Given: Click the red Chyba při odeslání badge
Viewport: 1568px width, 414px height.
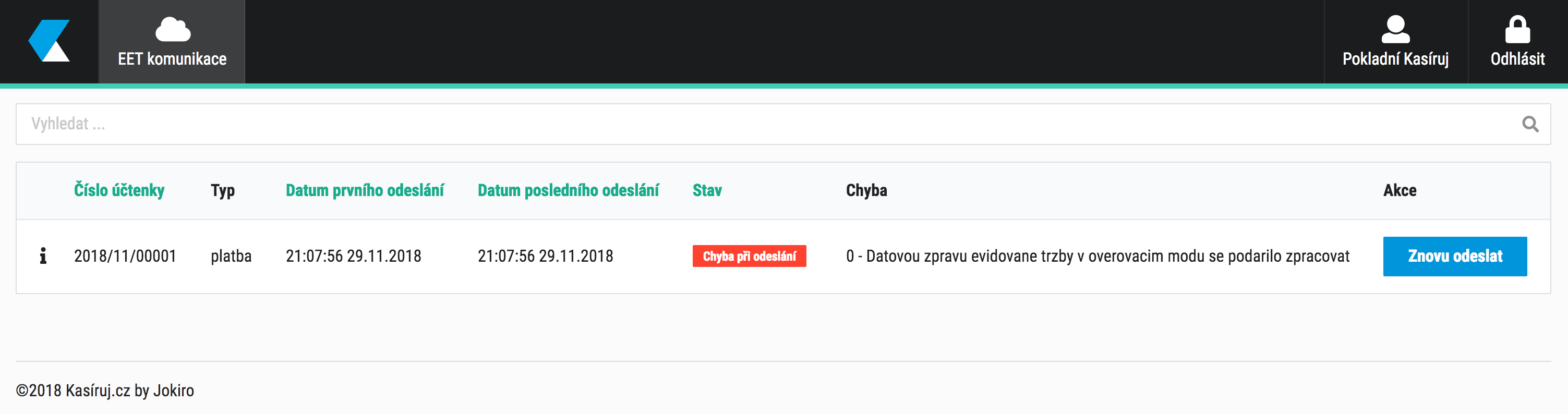Looking at the screenshot, I should pos(749,257).
